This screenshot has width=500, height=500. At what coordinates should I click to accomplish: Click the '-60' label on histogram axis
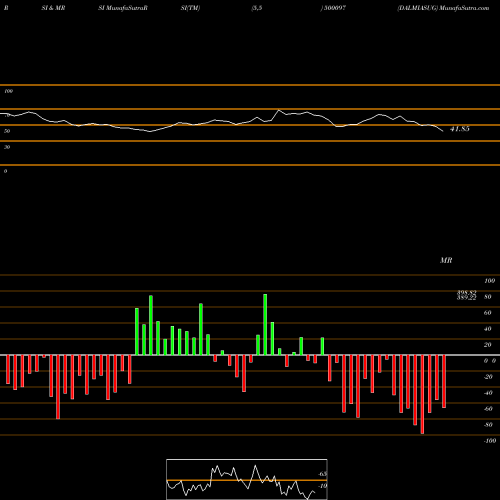(488, 409)
